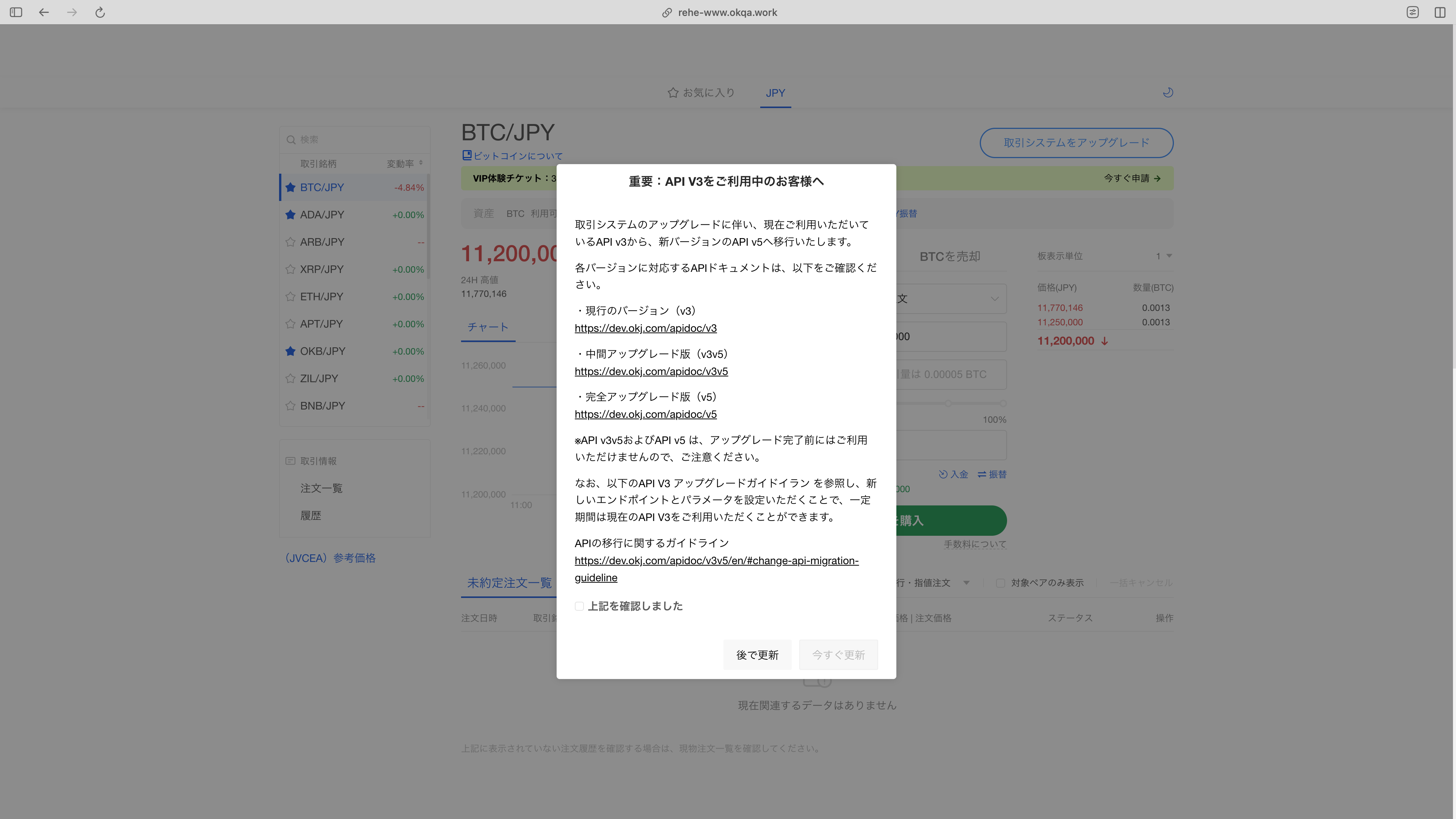The height and width of the screenshot is (819, 1456).
Task: Click the address bar rehe-www.okqa.work
Action: click(x=728, y=13)
